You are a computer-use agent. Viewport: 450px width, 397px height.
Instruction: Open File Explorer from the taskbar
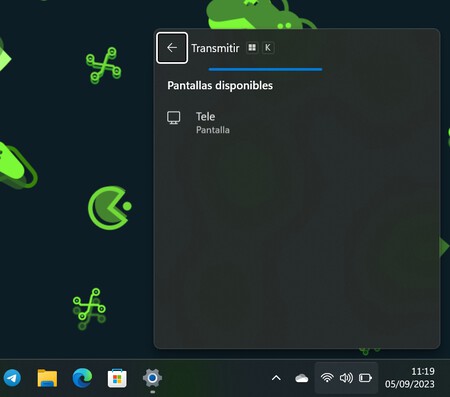click(47, 378)
